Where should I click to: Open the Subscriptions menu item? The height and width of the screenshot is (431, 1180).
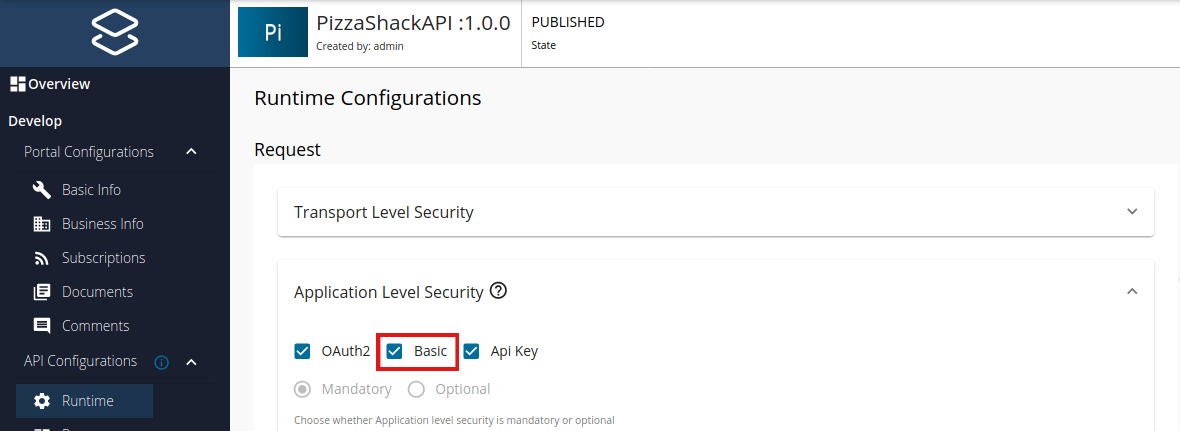(x=103, y=258)
